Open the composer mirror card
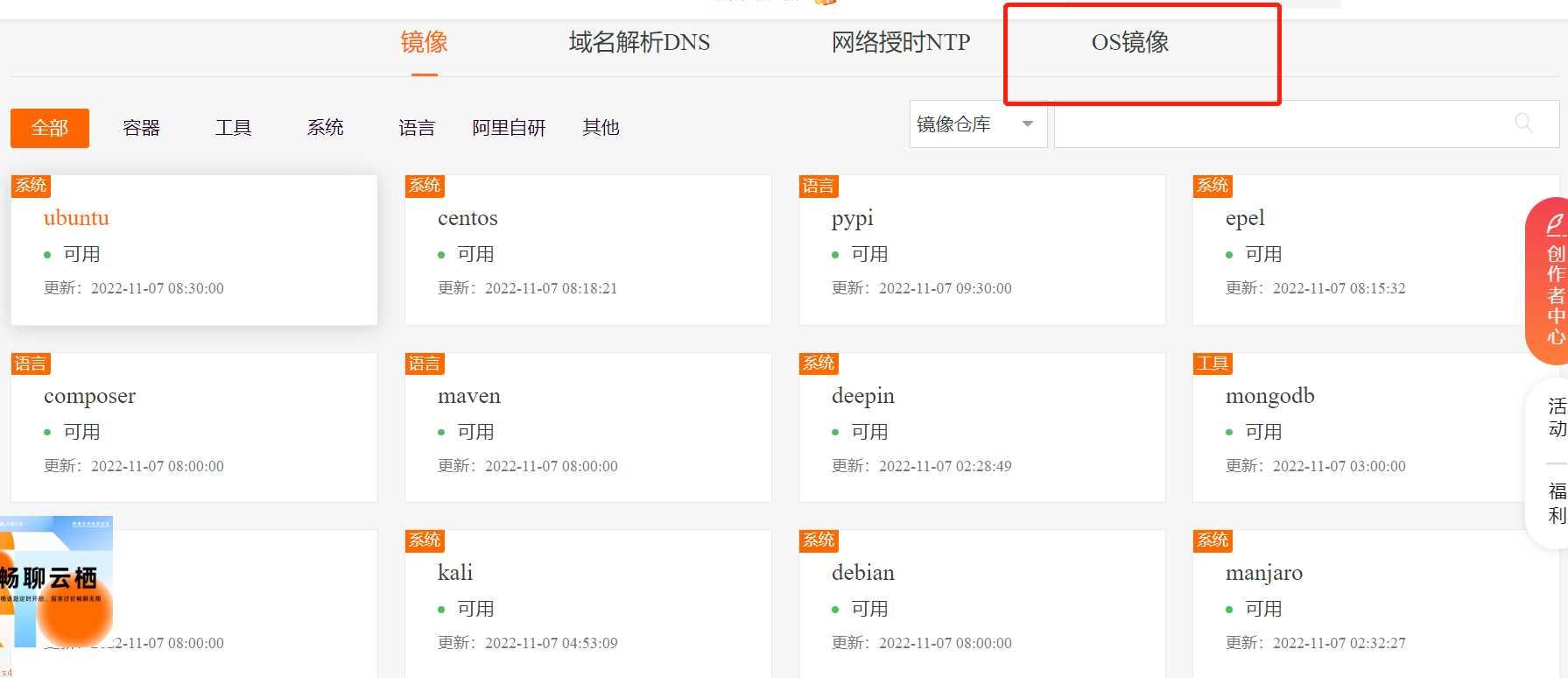Screen dimensions: 1568x678 click(x=194, y=427)
